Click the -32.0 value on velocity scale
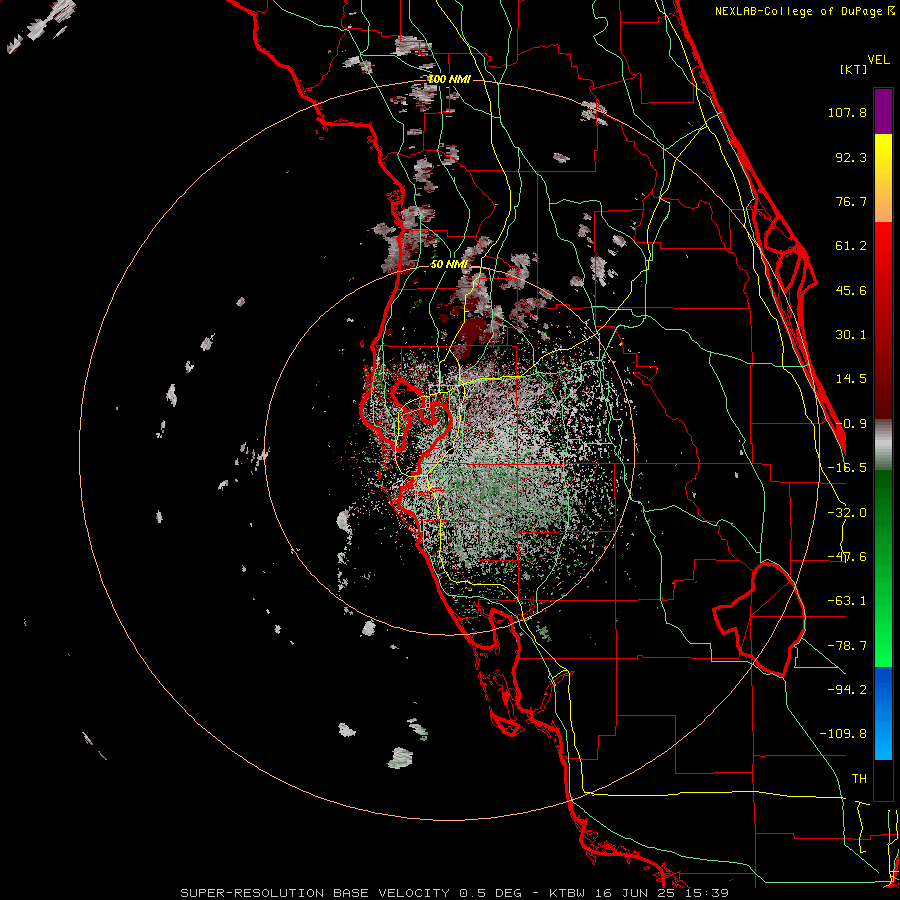Viewport: 900px width, 900px height. pyautogui.click(x=847, y=513)
